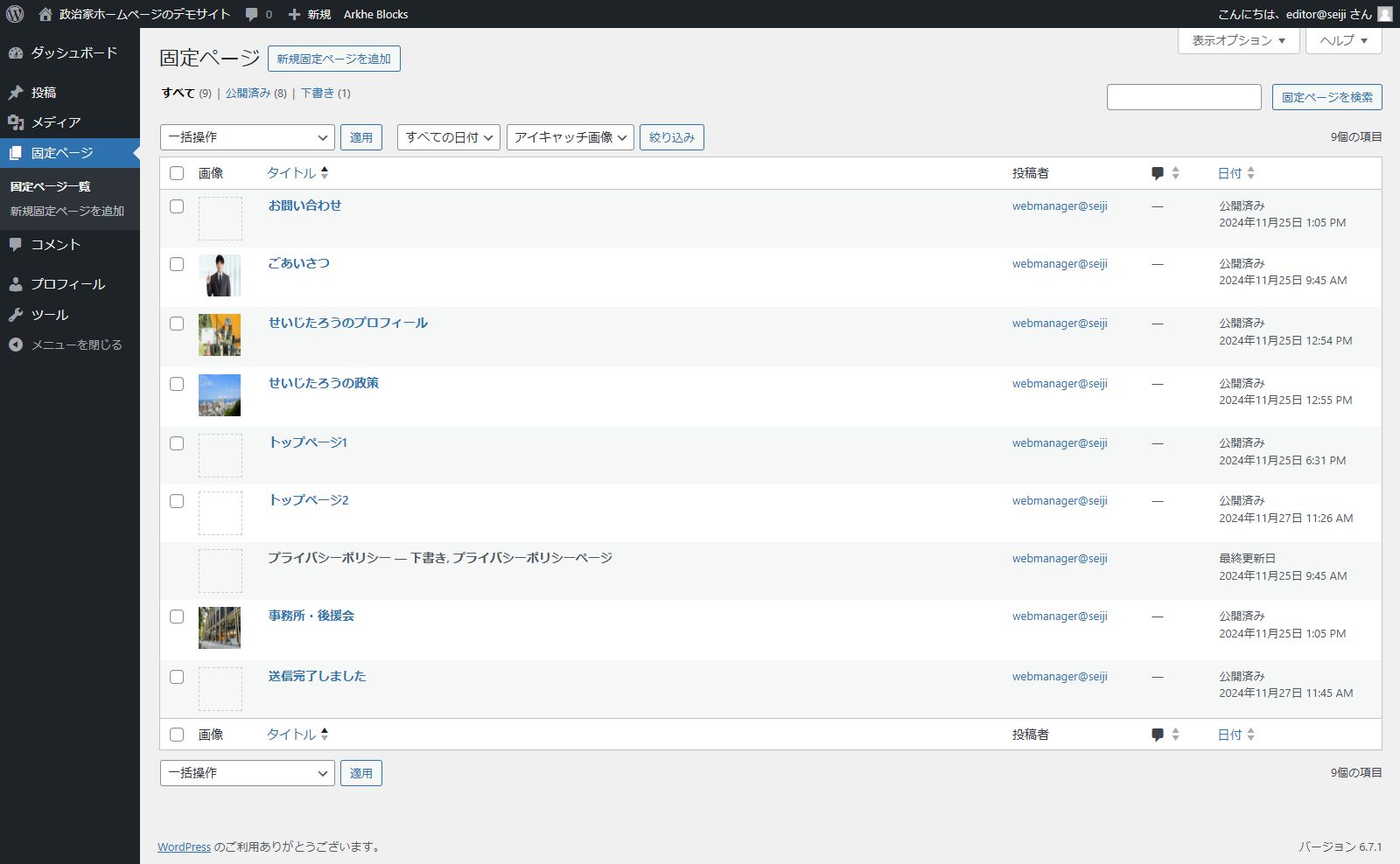Click the plus icon for New content
The image size is (1400, 864).
[x=294, y=15]
